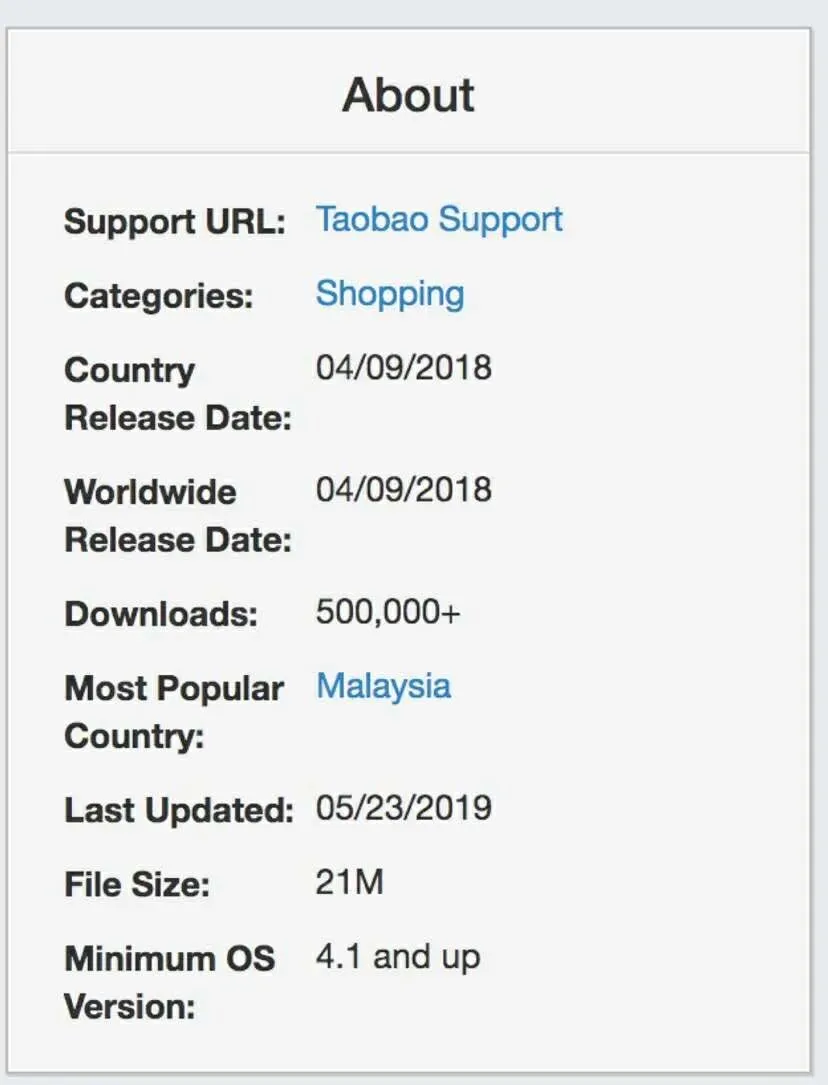Open the Shopping category link
The width and height of the screenshot is (828, 1085).
coord(390,295)
